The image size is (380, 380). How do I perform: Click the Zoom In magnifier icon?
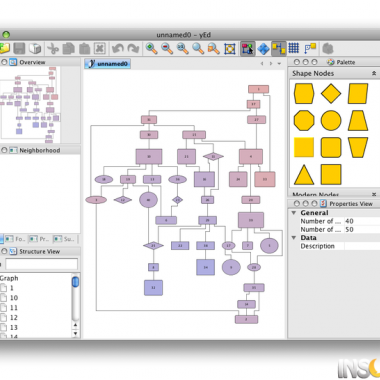point(151,49)
